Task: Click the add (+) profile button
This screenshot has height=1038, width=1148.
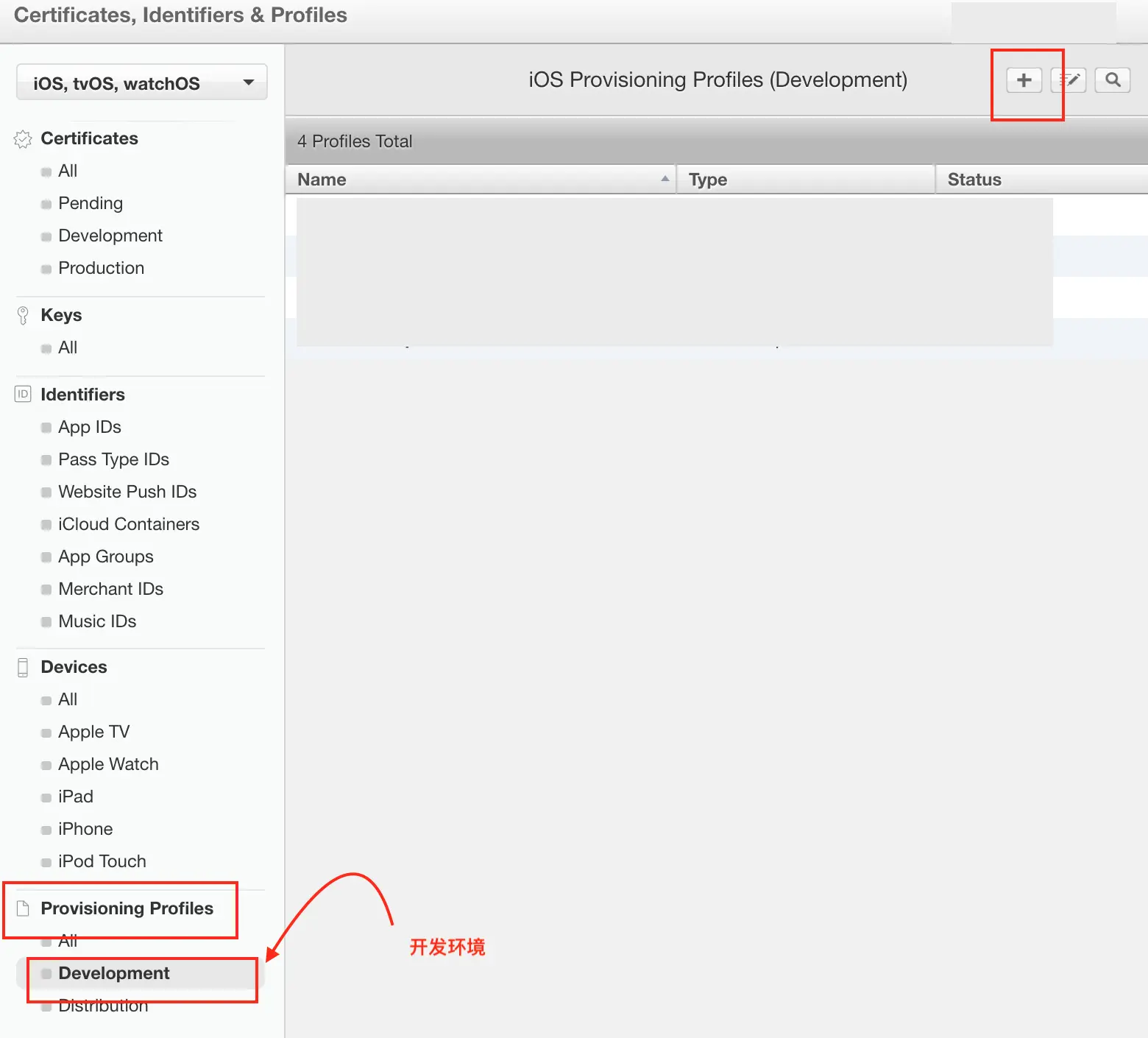Action: [1024, 80]
